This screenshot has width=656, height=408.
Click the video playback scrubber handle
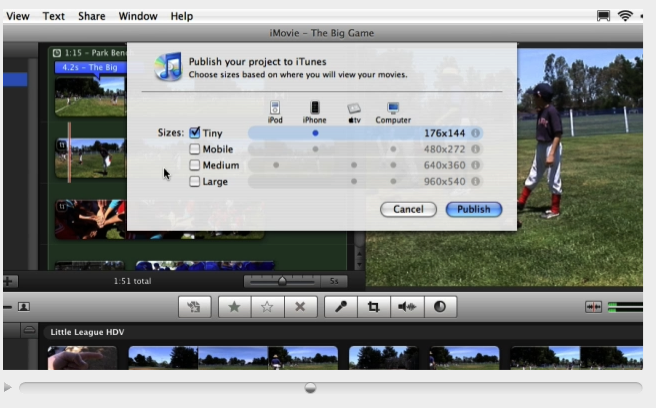tap(310, 388)
